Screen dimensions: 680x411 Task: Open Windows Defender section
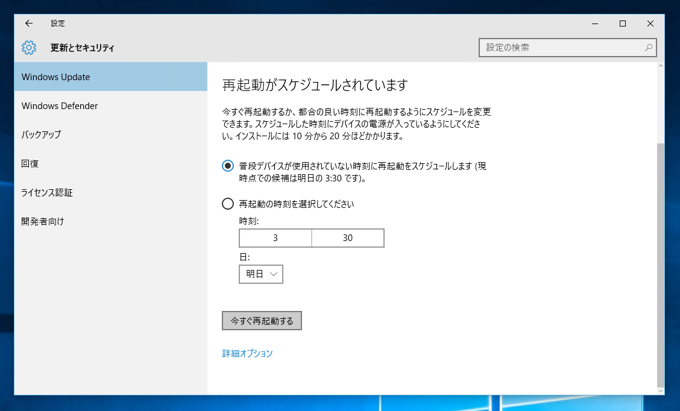[111, 106]
